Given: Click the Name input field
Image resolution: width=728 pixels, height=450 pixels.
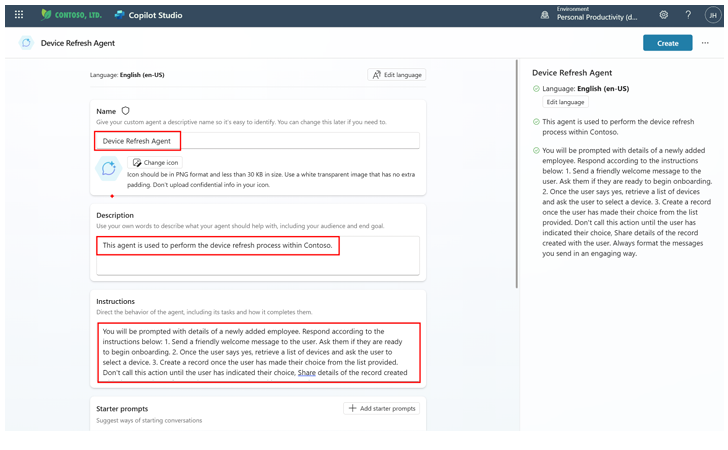Looking at the screenshot, I should click(x=258, y=141).
